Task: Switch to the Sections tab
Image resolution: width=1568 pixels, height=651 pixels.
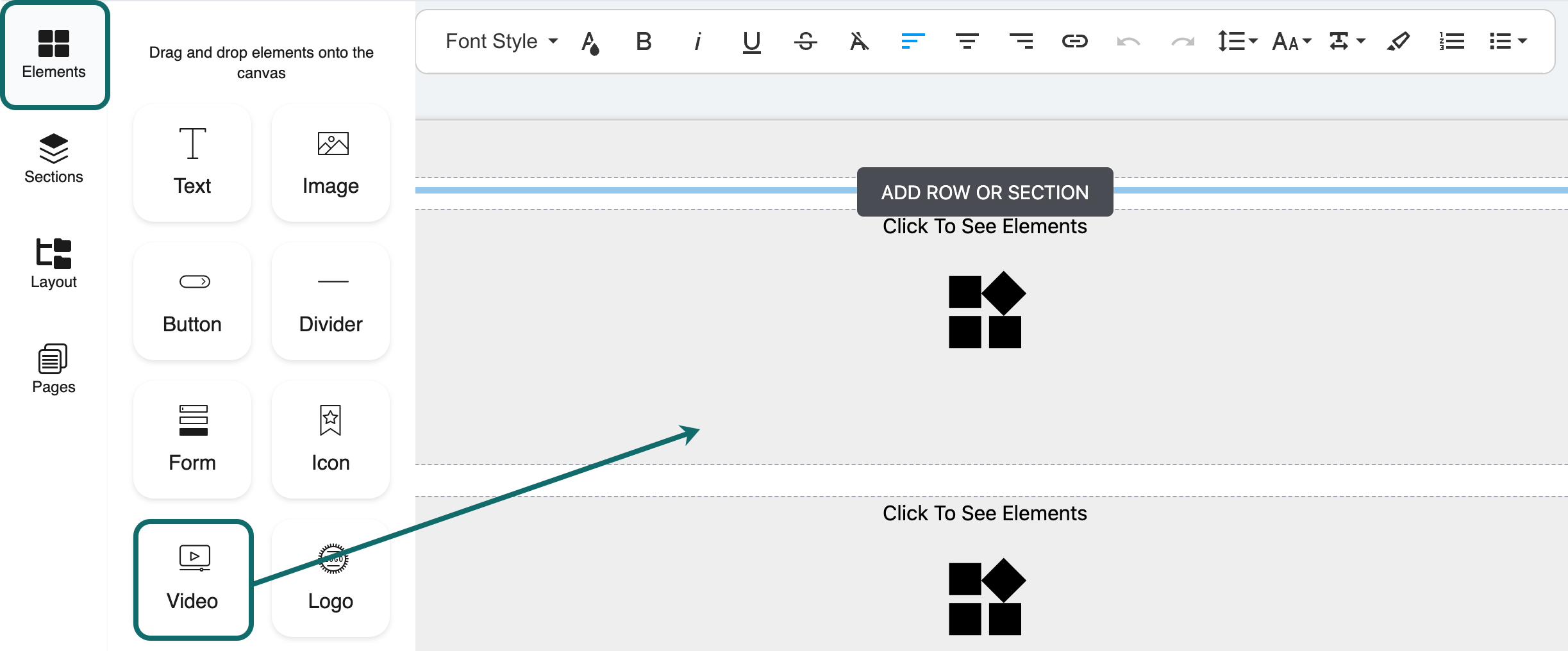Action: pyautogui.click(x=54, y=159)
